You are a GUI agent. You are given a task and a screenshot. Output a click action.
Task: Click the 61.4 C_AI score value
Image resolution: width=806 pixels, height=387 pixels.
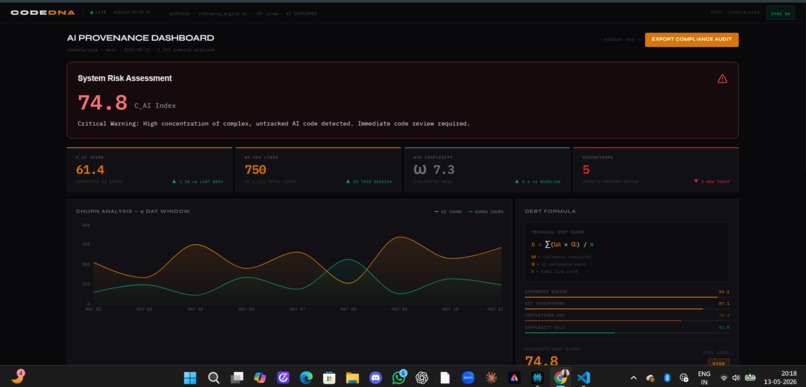[x=90, y=170]
